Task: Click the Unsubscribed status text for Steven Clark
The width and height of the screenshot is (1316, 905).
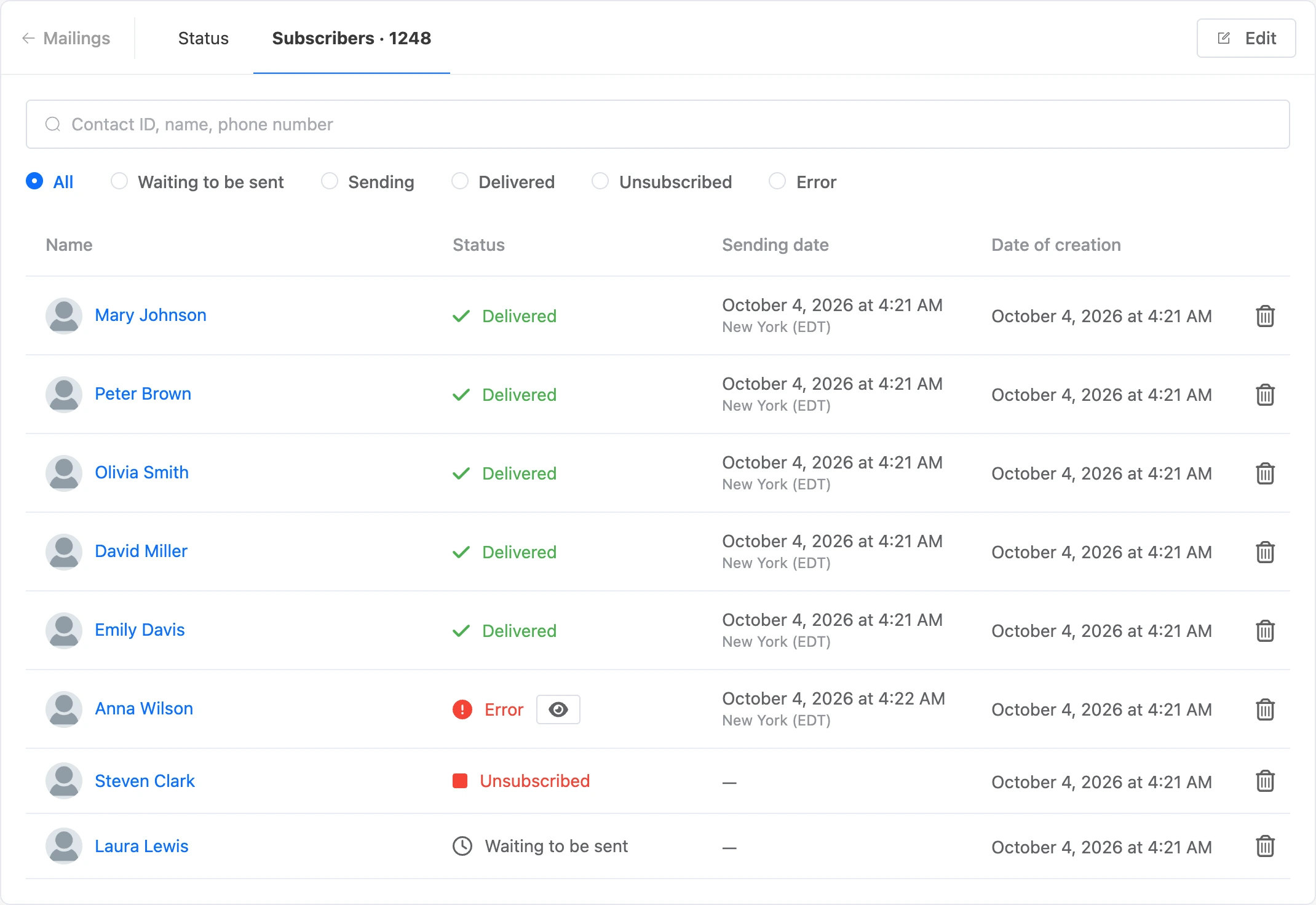Action: tap(535, 781)
